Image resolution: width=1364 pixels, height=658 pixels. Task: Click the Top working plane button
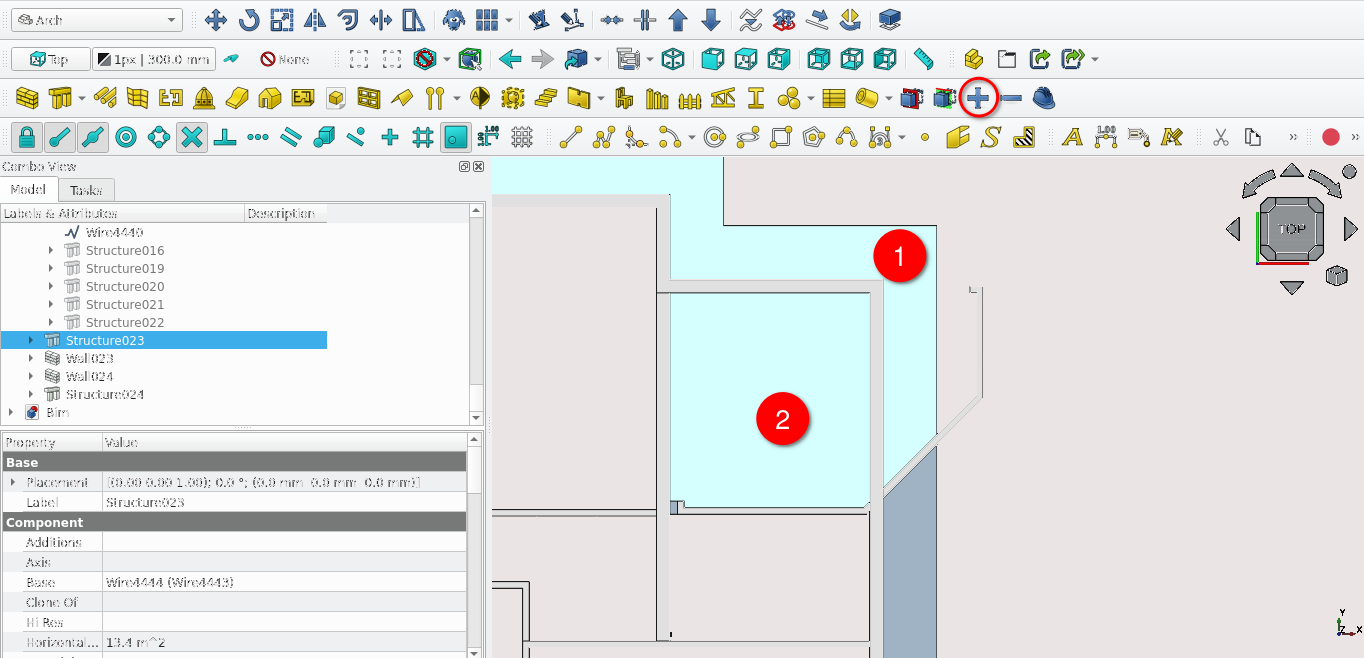(x=50, y=60)
